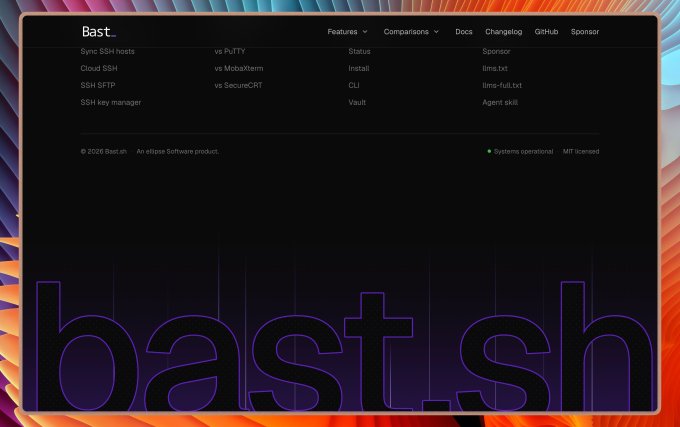
Task: Expand the Features dropdown menu
Action: tap(347, 32)
